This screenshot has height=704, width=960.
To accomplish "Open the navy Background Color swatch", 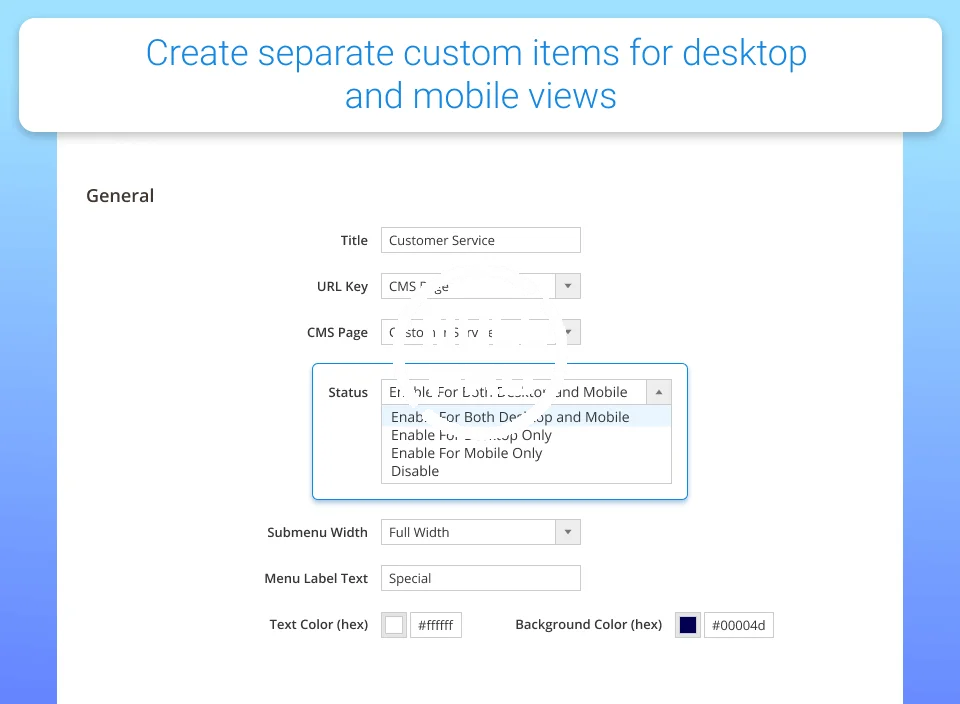I will click(688, 625).
